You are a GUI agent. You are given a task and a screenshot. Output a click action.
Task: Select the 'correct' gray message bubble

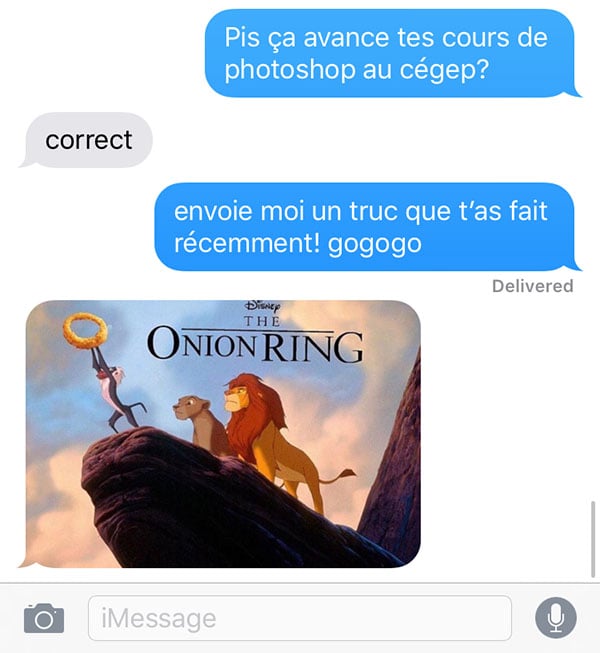coord(89,140)
